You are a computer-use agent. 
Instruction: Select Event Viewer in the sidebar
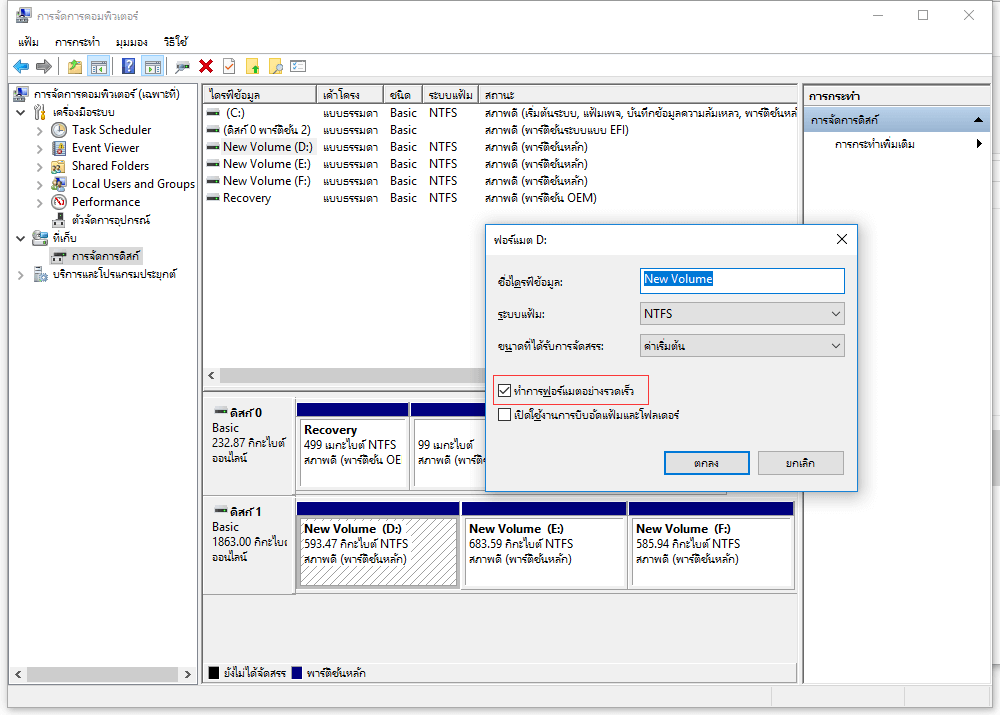pyautogui.click(x=105, y=148)
